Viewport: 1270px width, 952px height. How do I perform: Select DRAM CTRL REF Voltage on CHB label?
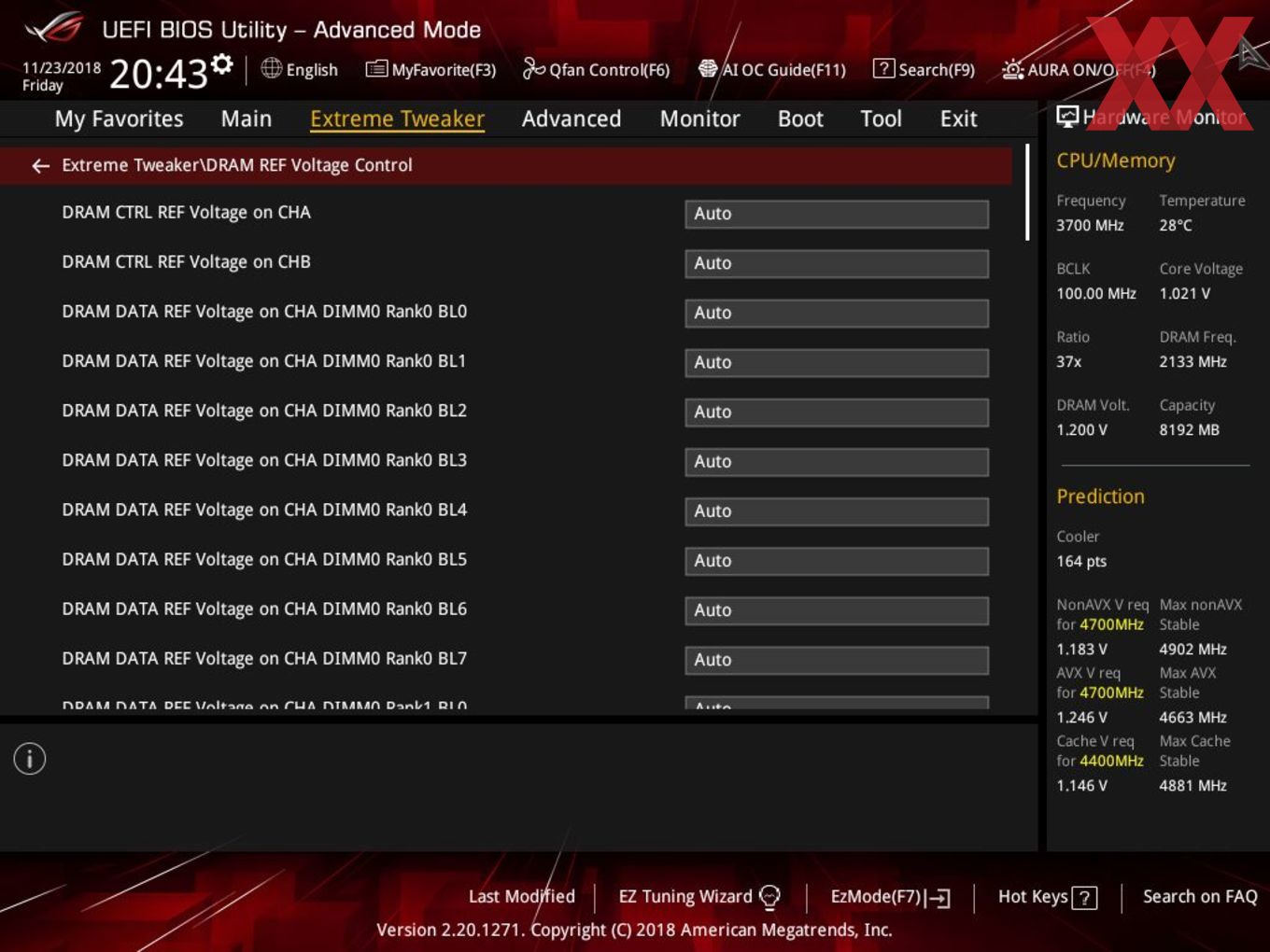tap(186, 262)
